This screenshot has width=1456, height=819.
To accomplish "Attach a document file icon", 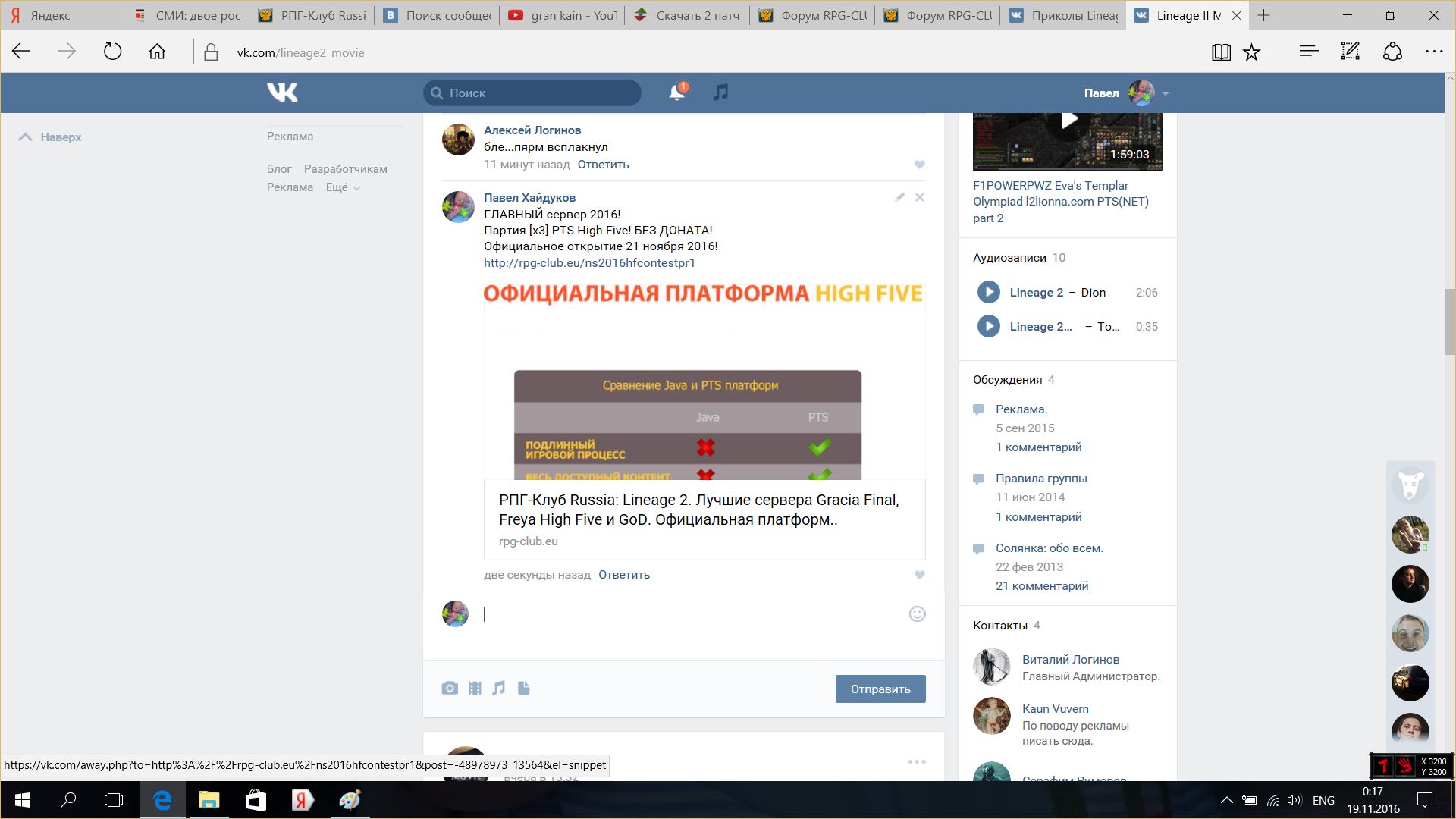I will [523, 689].
